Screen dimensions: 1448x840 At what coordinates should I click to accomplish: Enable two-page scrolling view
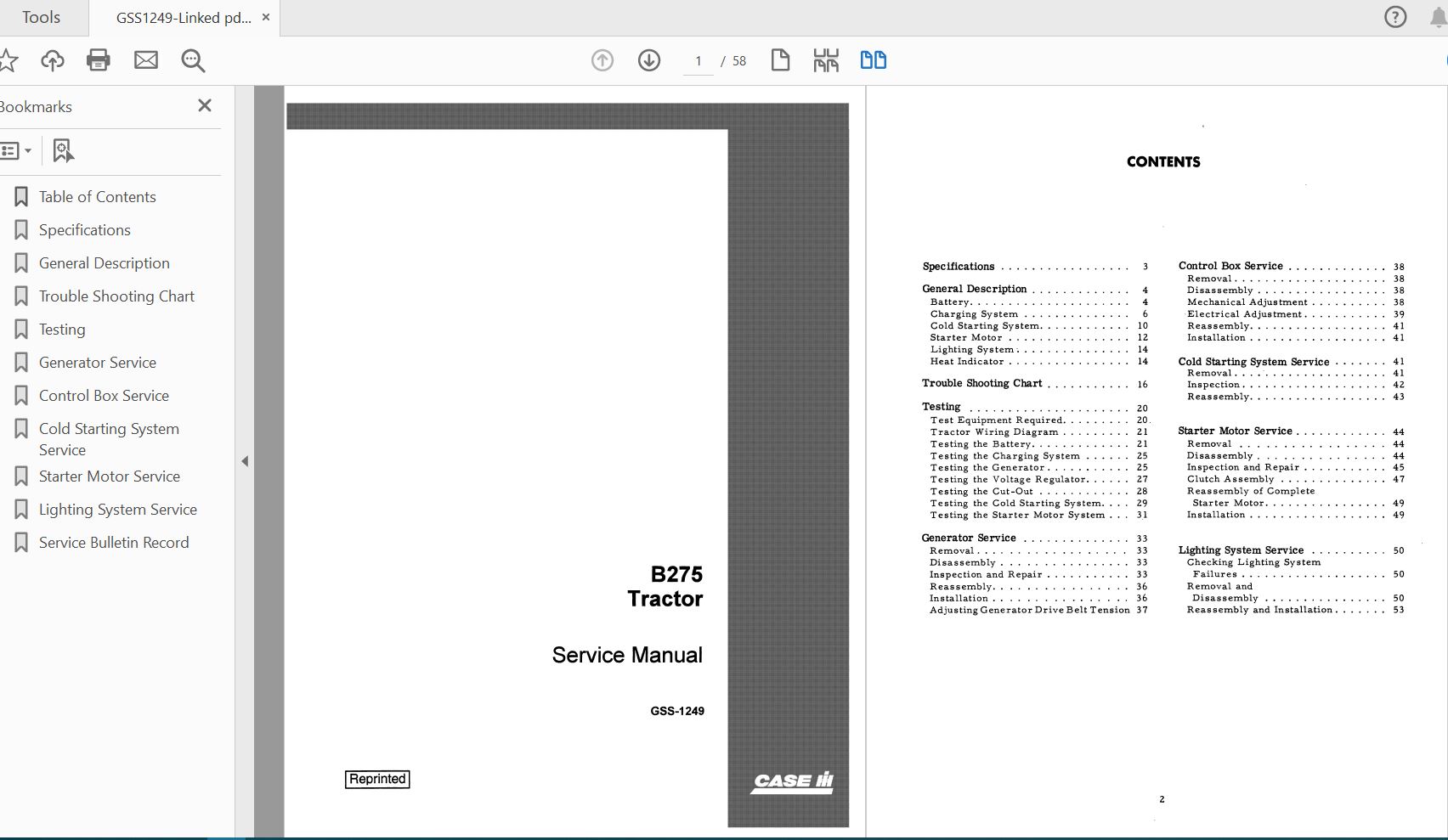coord(873,60)
